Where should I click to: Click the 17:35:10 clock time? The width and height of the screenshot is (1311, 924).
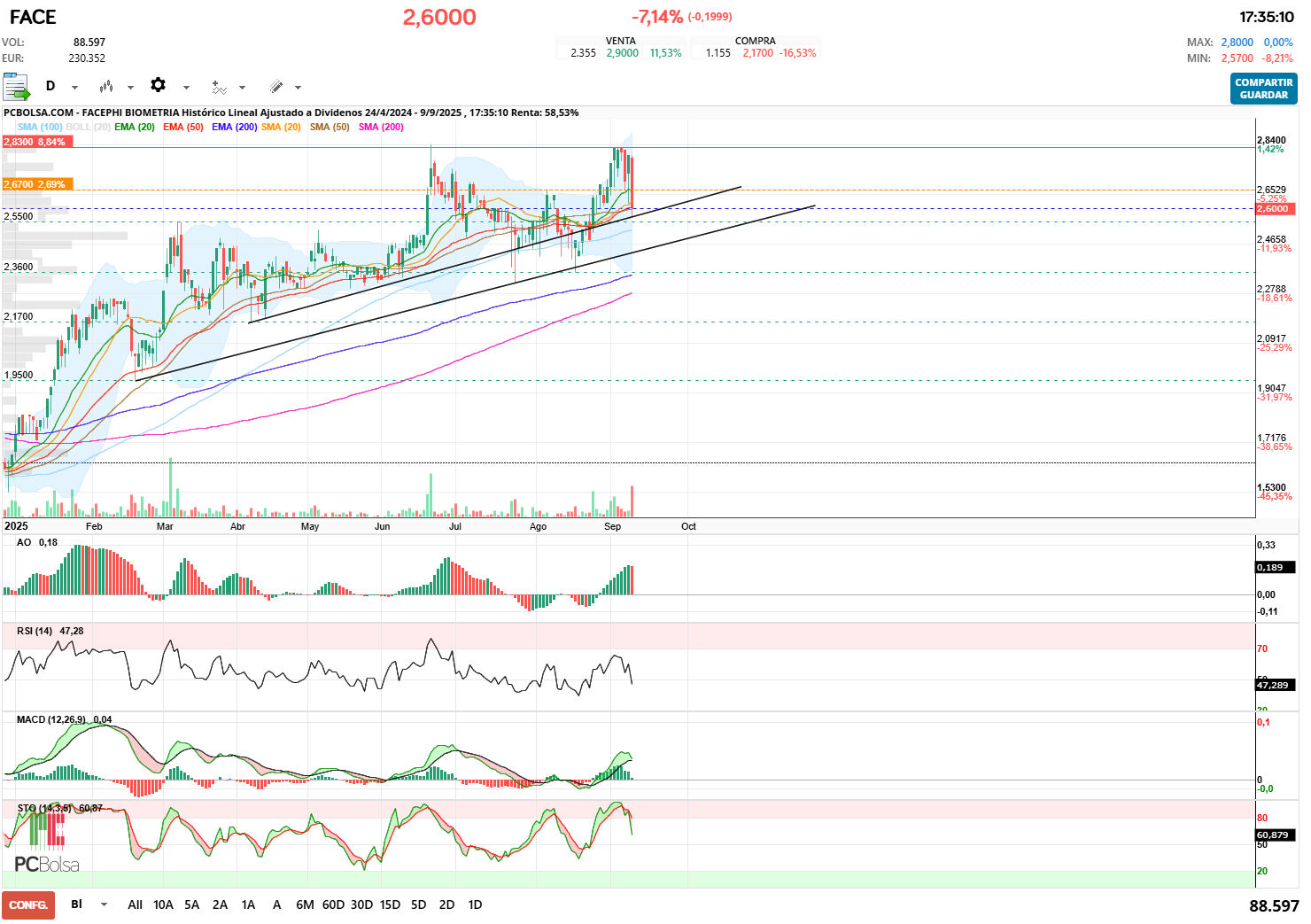(x=1267, y=17)
